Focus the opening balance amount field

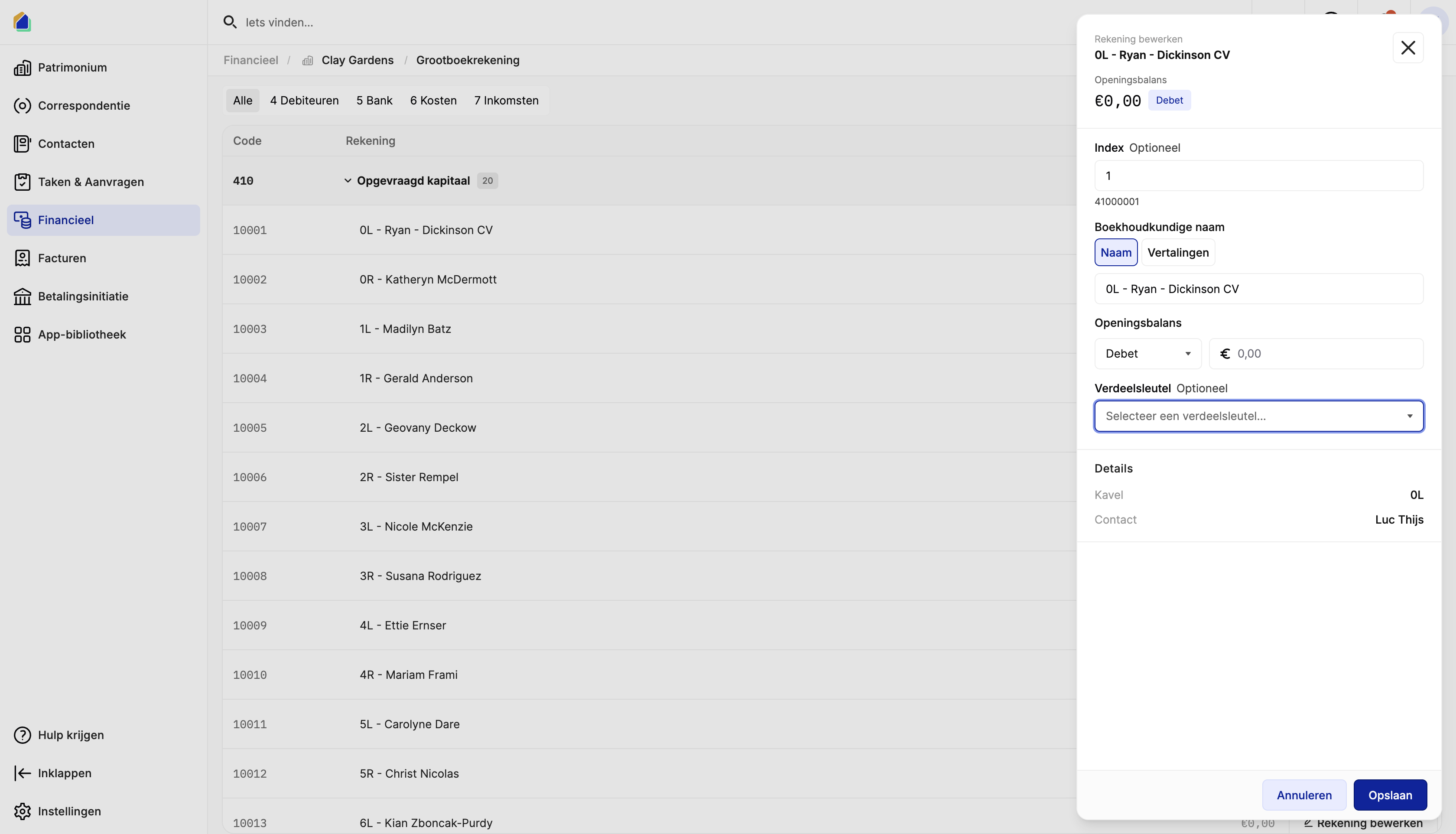[1316, 354]
